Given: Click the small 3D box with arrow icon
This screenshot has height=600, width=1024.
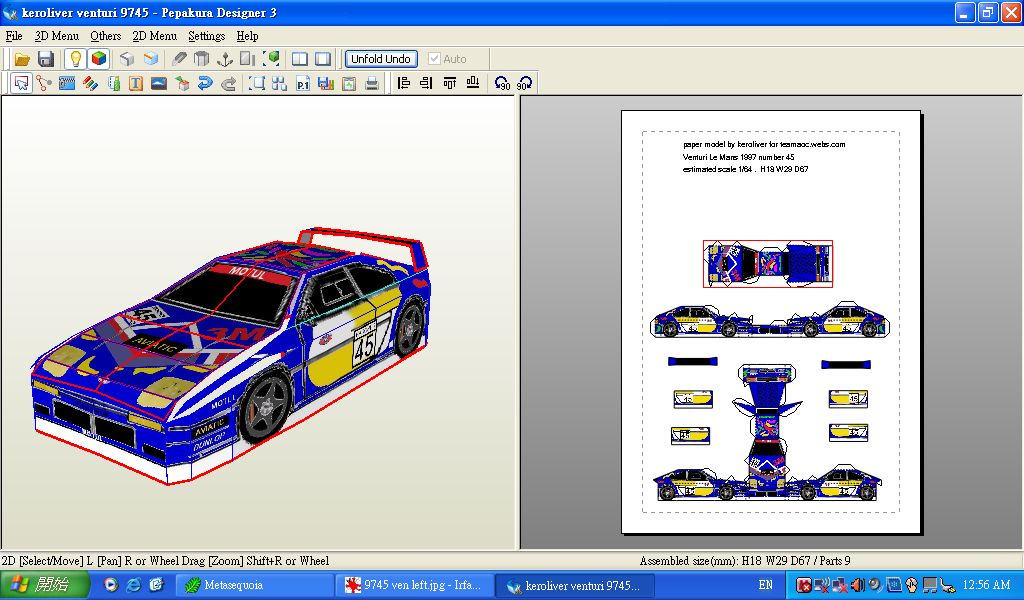Looking at the screenshot, I should click(x=182, y=84).
